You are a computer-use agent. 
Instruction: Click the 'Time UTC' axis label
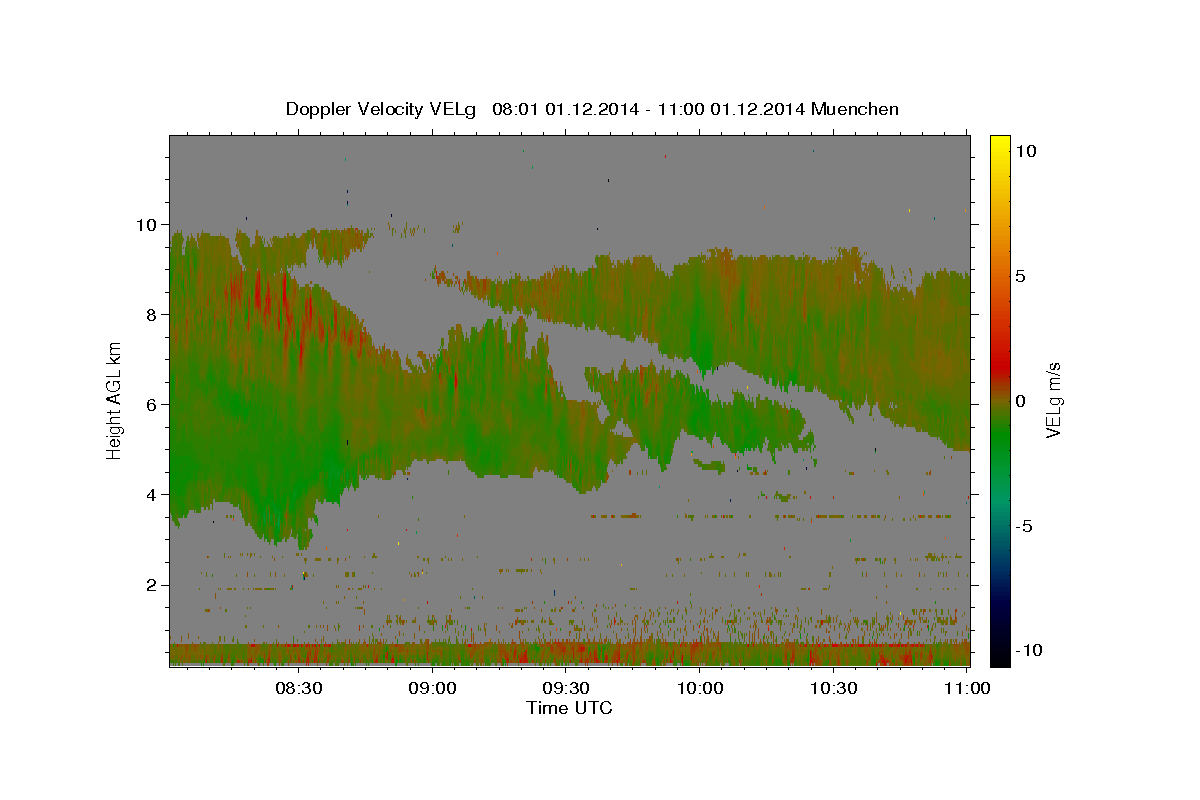point(569,708)
